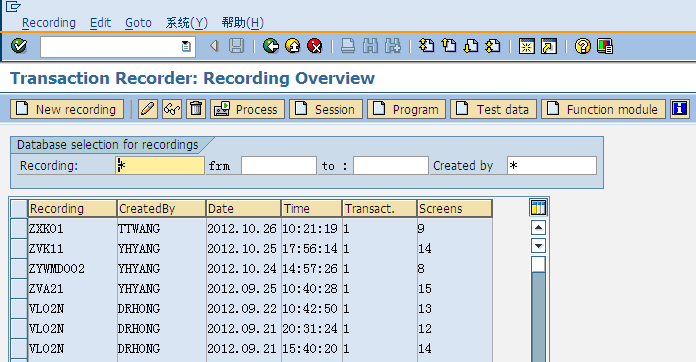Click the blue Information icon button

point(680,109)
